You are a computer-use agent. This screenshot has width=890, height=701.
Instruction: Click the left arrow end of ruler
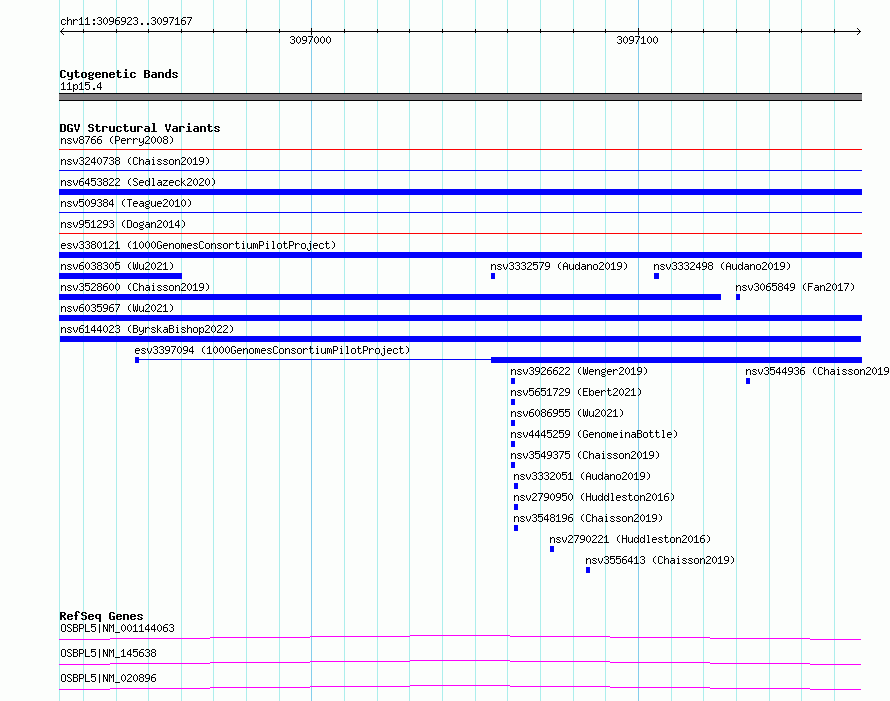point(62,31)
